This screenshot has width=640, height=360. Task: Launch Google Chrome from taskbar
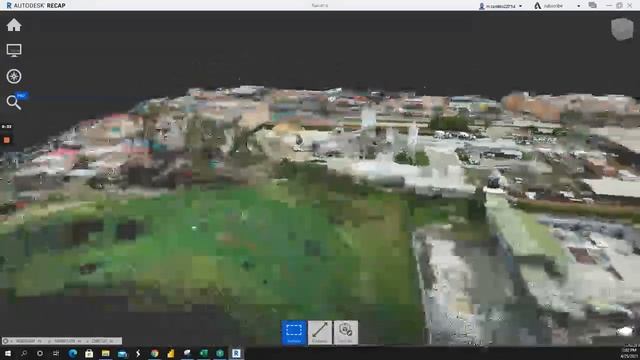(x=154, y=353)
